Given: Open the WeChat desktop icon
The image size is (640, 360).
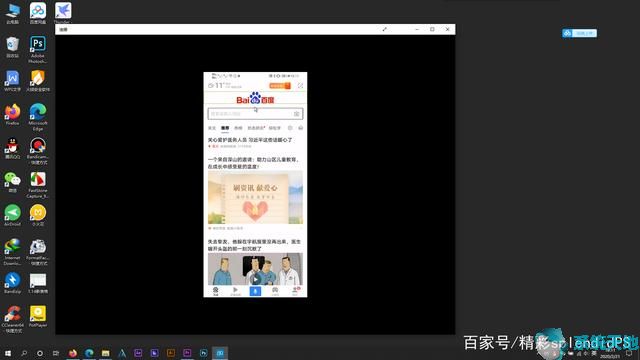Looking at the screenshot, I should (x=12, y=182).
